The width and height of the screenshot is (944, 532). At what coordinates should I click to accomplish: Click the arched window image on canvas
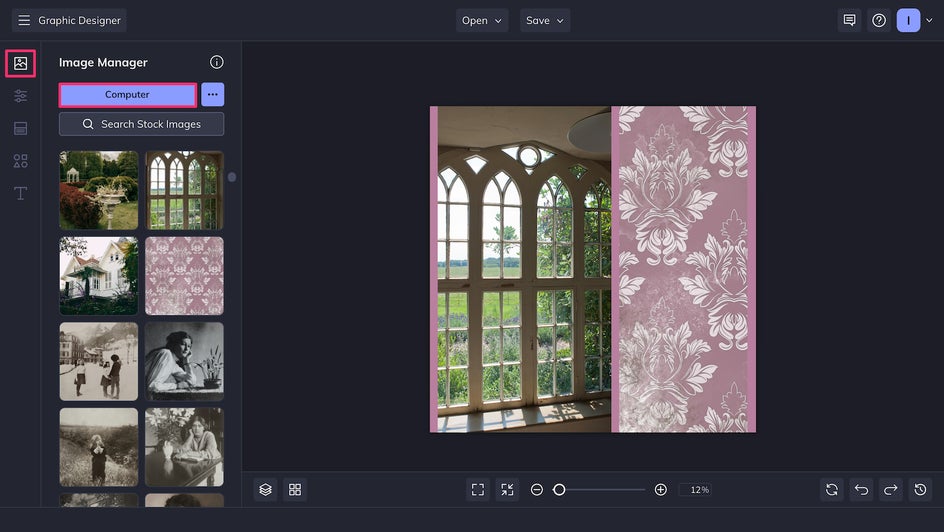pos(524,269)
